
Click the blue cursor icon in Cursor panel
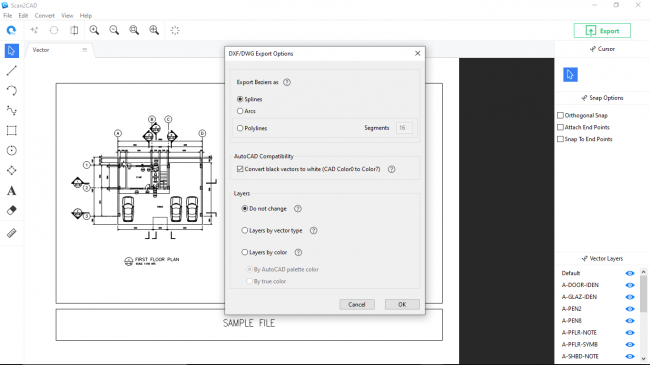(570, 75)
